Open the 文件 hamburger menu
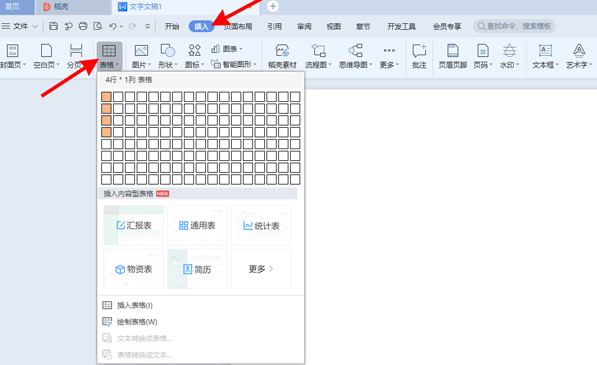The image size is (597, 365). click(6, 26)
